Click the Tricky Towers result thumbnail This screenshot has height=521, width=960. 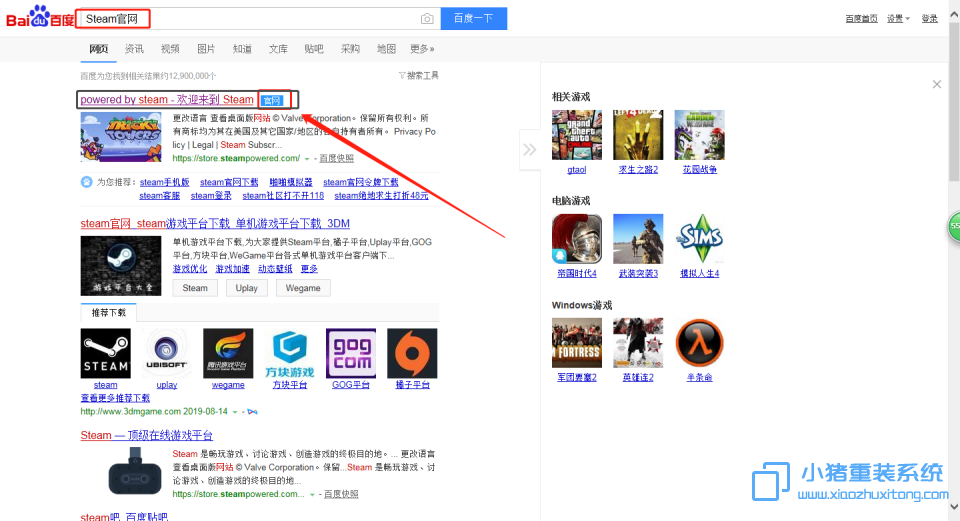click(121, 137)
